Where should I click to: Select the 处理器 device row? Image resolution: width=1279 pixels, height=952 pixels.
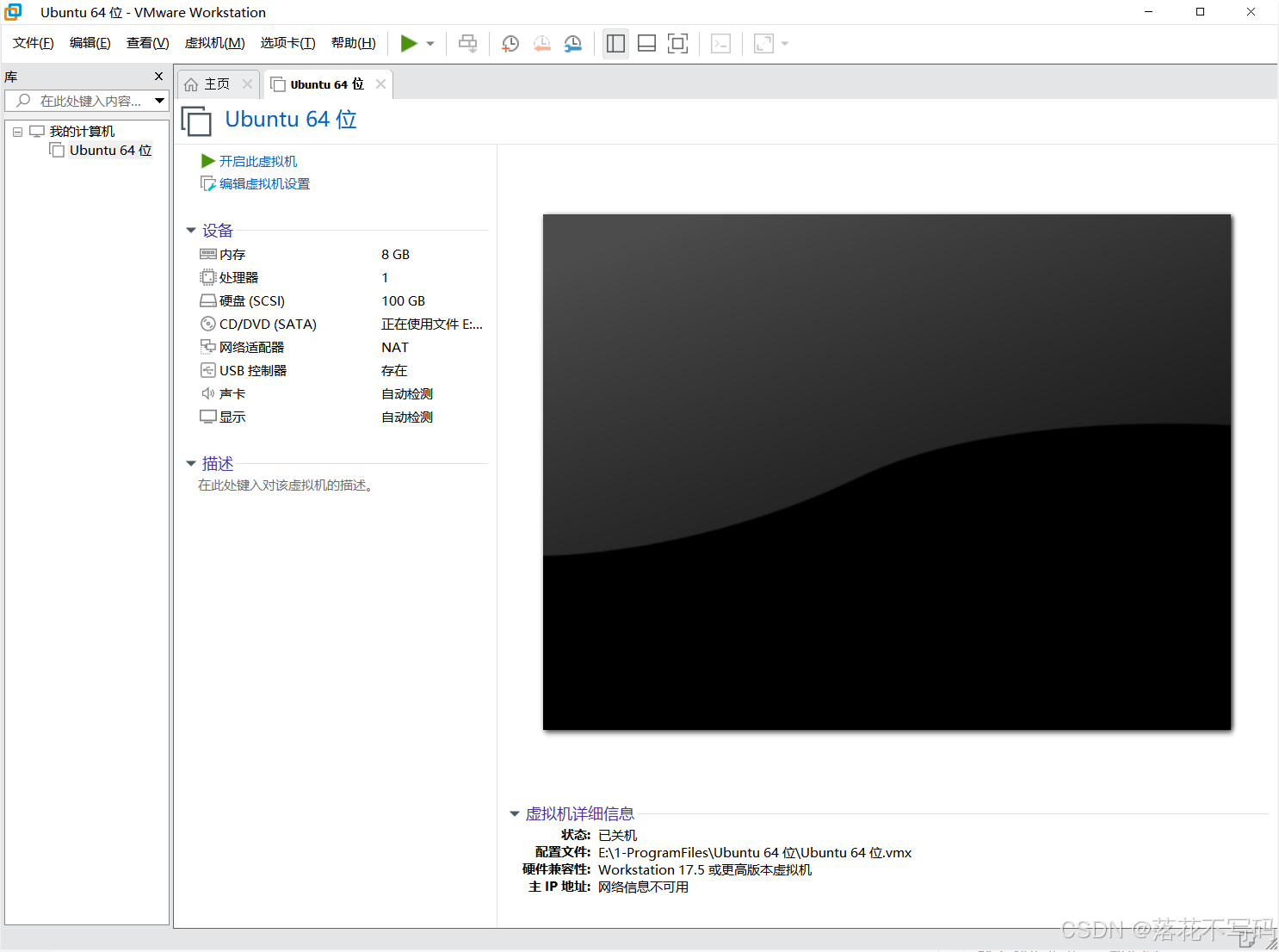click(x=343, y=277)
